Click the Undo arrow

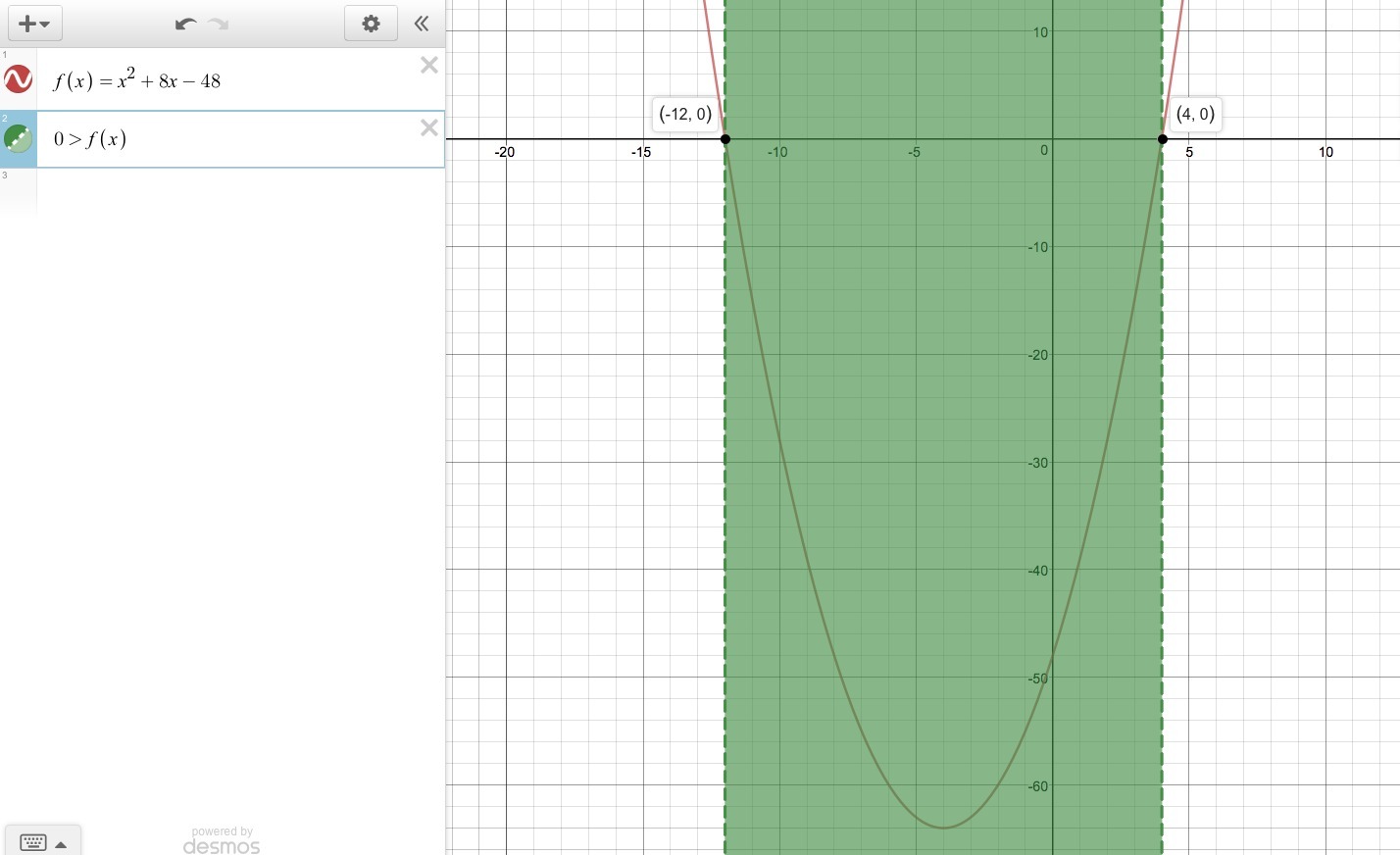(x=185, y=24)
